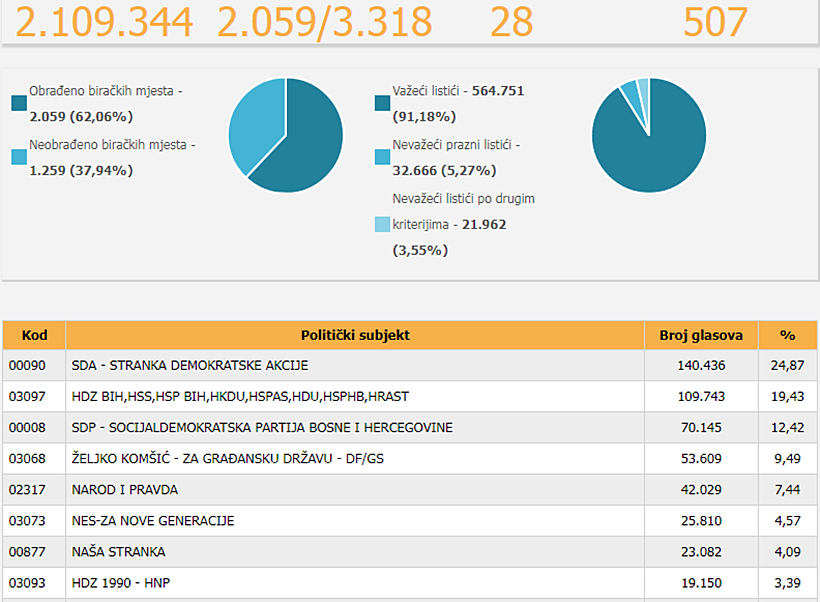Click the Politički subjekt column header
Viewport: 820px width, 602px height.
tap(355, 335)
